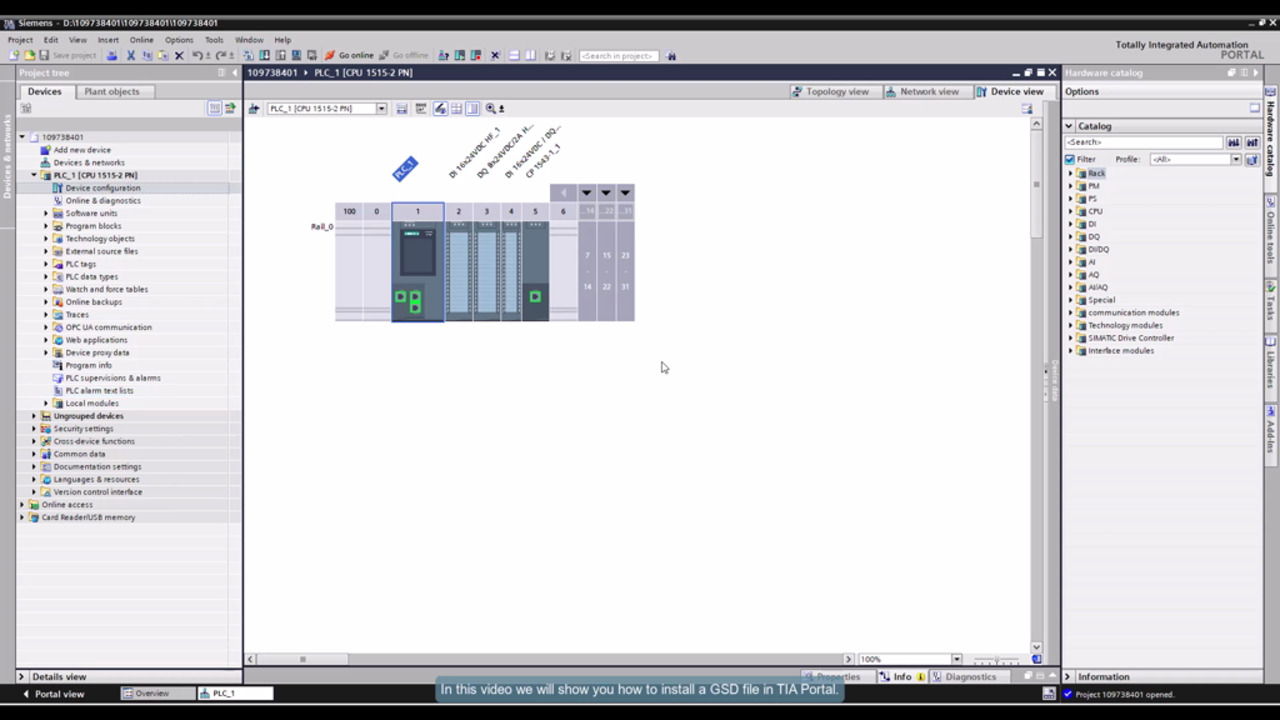Expand the Program blocks tree node
The image size is (1280, 720).
click(x=46, y=226)
